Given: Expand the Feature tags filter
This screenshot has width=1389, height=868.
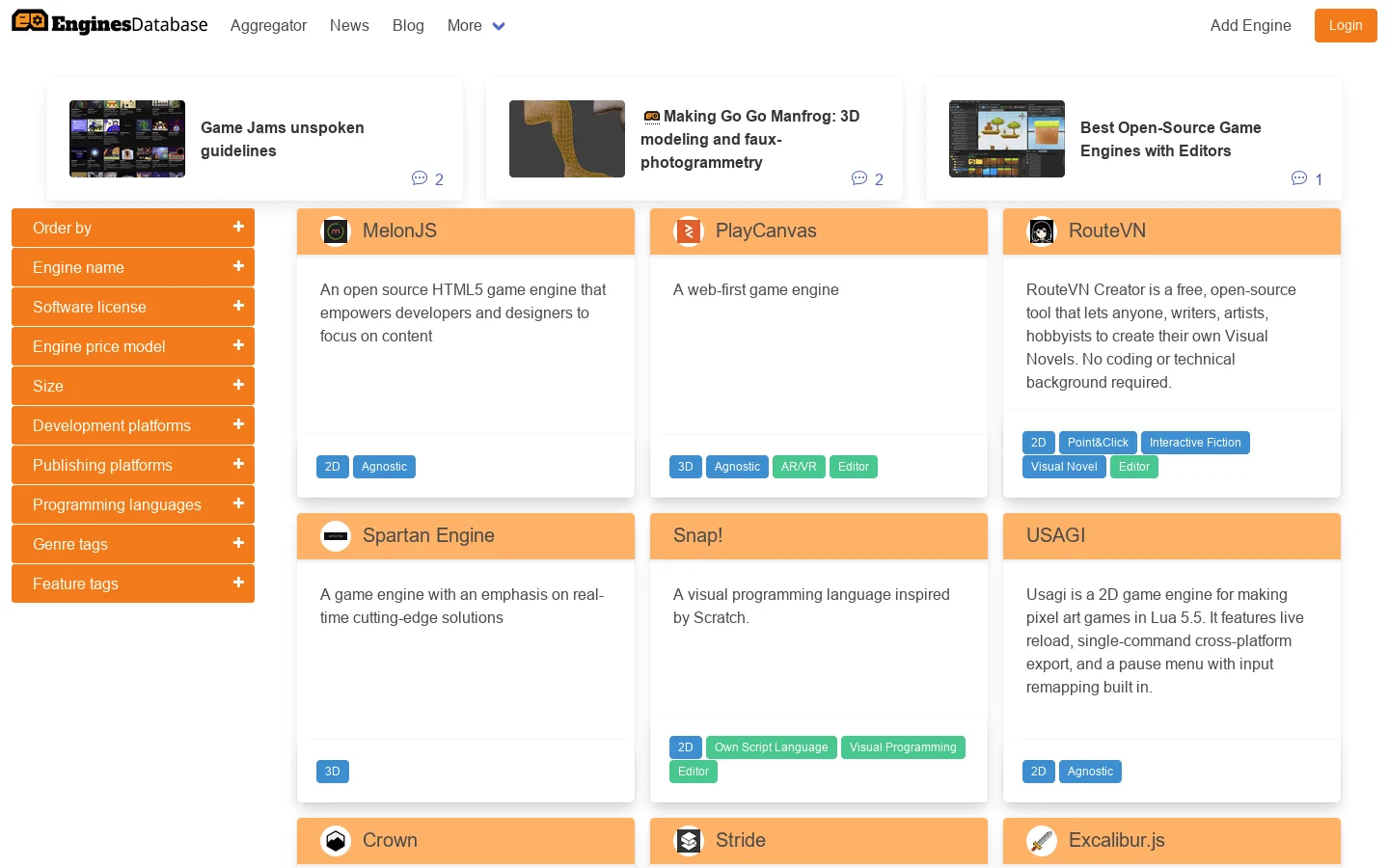Looking at the screenshot, I should tap(133, 583).
